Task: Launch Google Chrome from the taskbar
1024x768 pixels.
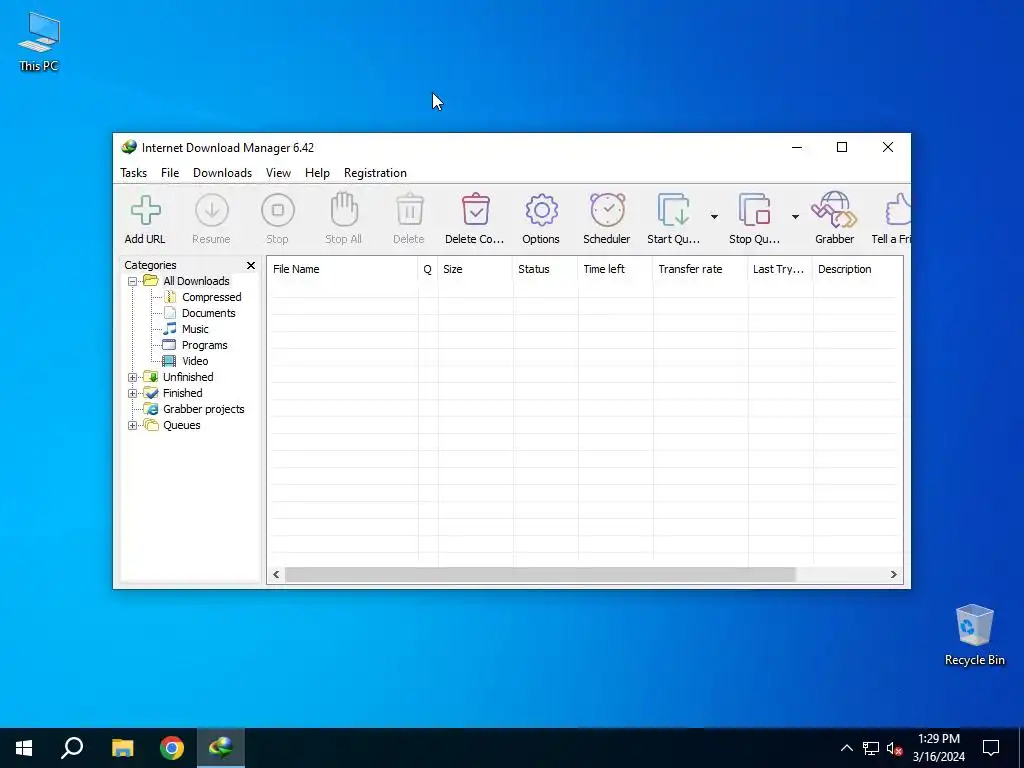Action: point(172,748)
